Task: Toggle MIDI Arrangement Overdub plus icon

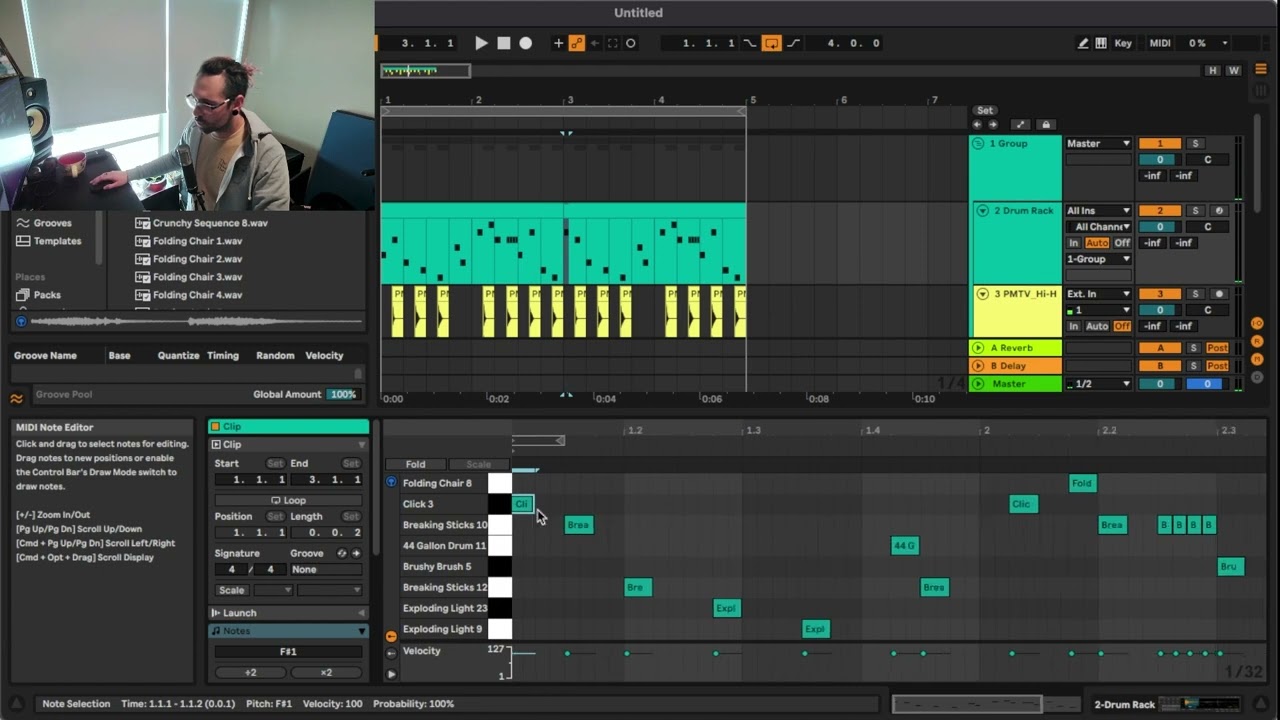Action: point(559,43)
